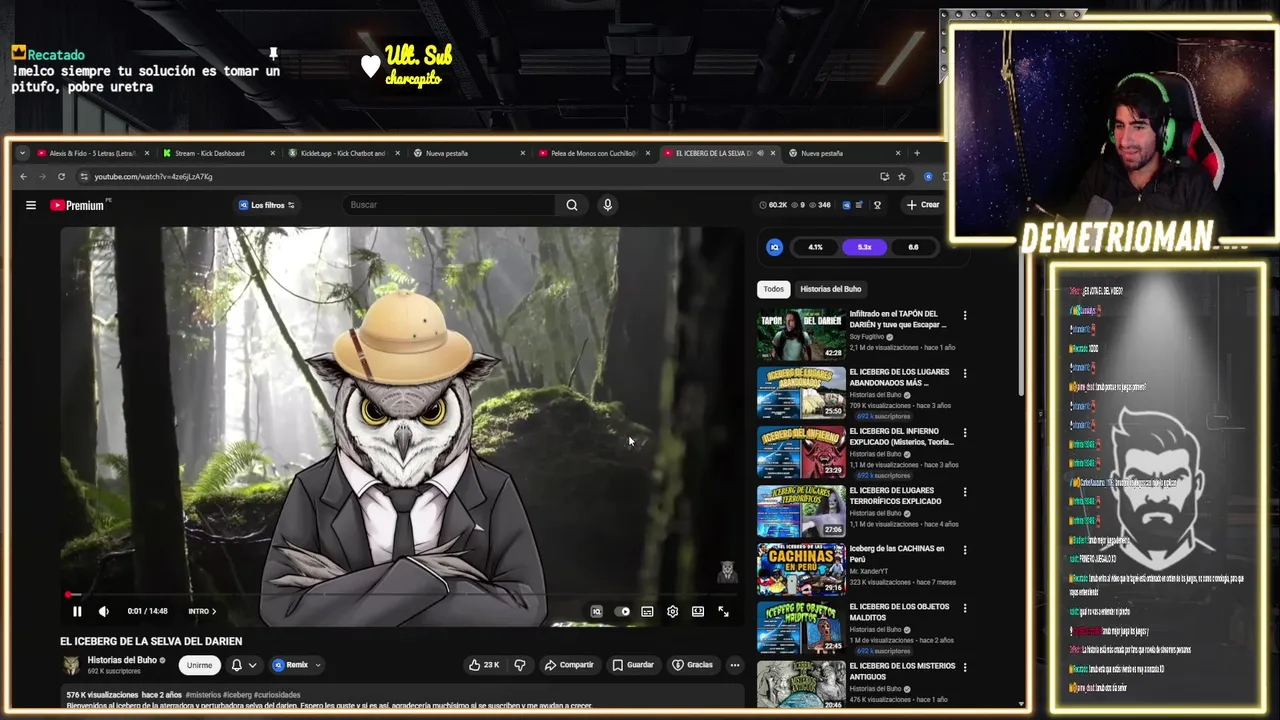Click the Unirme button
The image size is (1280, 720).
coord(199,665)
